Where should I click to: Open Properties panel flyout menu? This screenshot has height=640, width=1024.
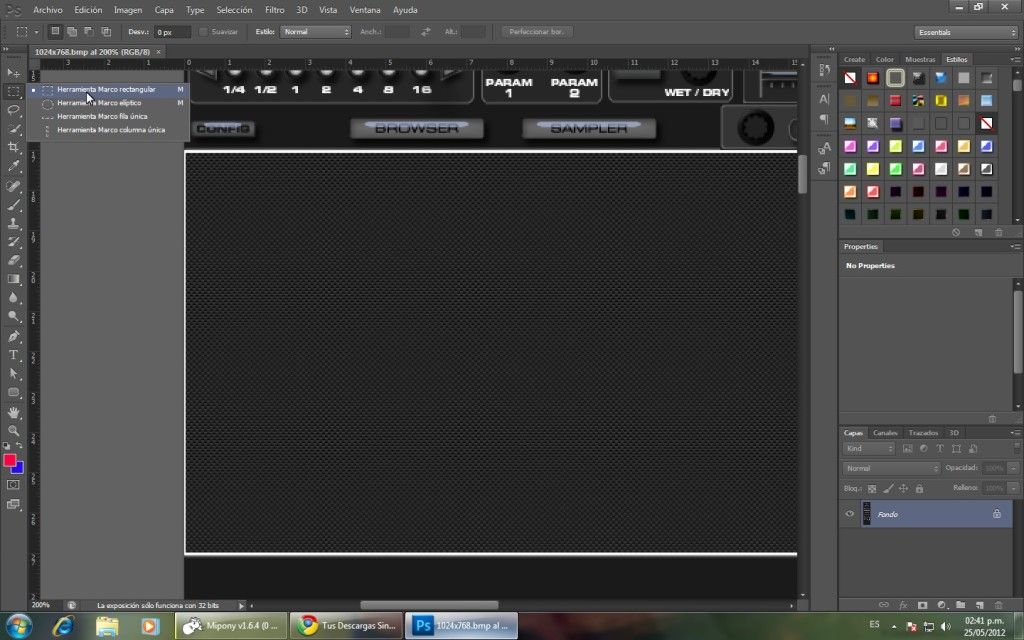(x=1016, y=246)
